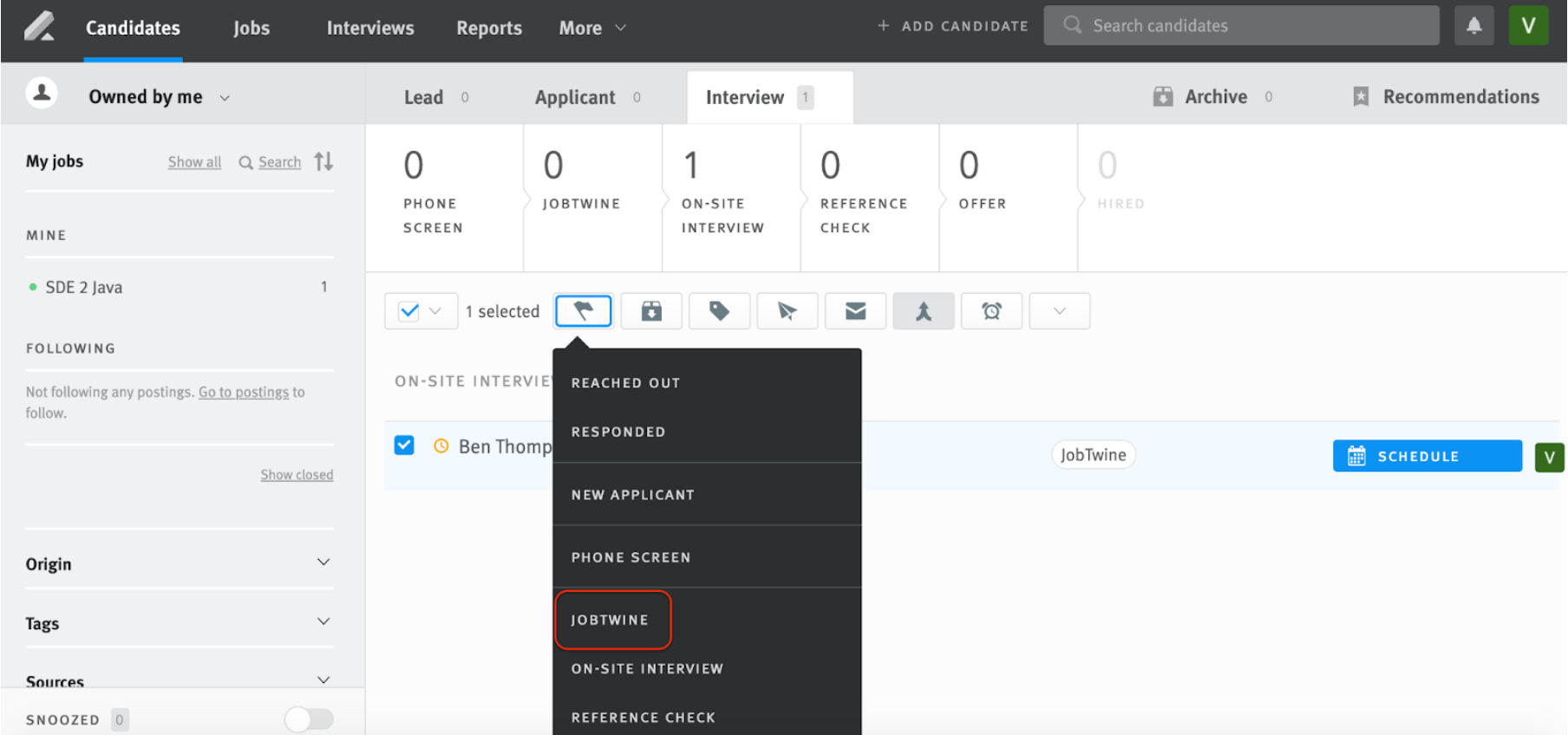The image size is (1568, 735).
Task: Open the Recommendations tab
Action: point(1446,96)
